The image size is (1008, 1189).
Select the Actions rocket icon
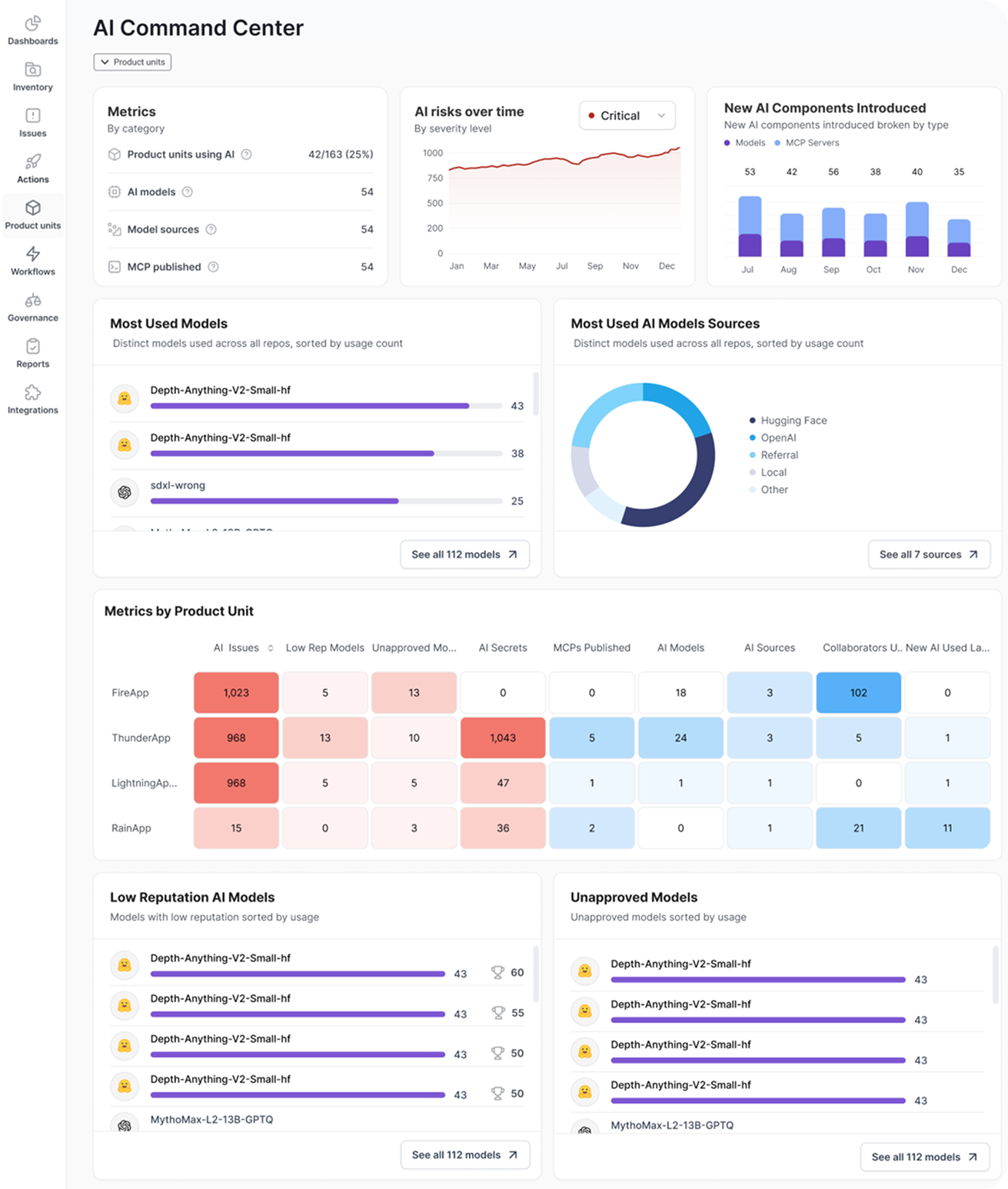32,162
